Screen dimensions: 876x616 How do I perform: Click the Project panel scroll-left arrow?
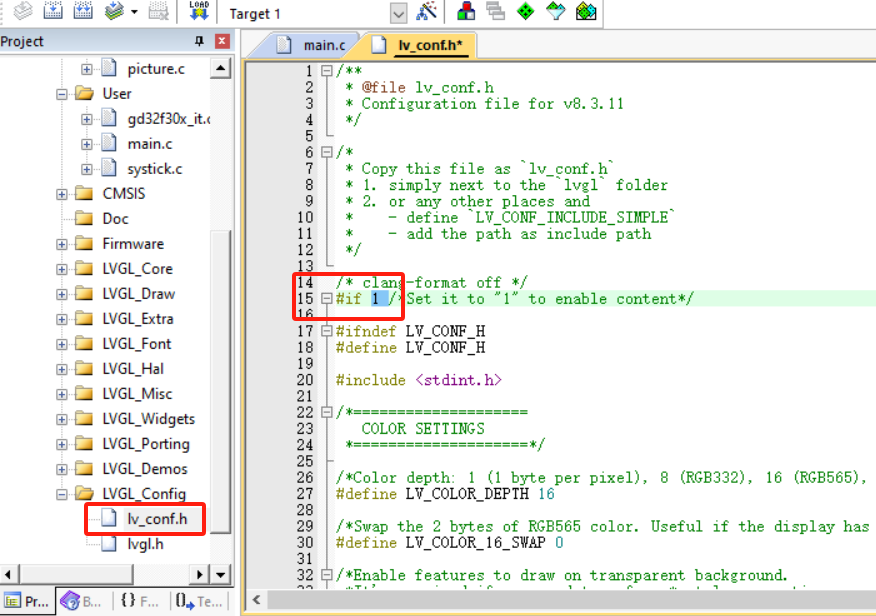point(8,574)
